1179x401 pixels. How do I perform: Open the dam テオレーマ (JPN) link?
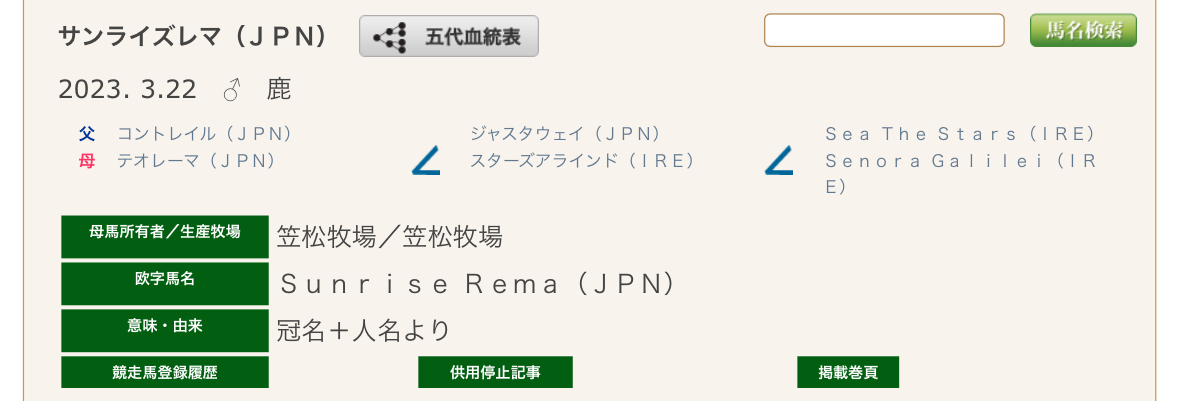coord(197,160)
